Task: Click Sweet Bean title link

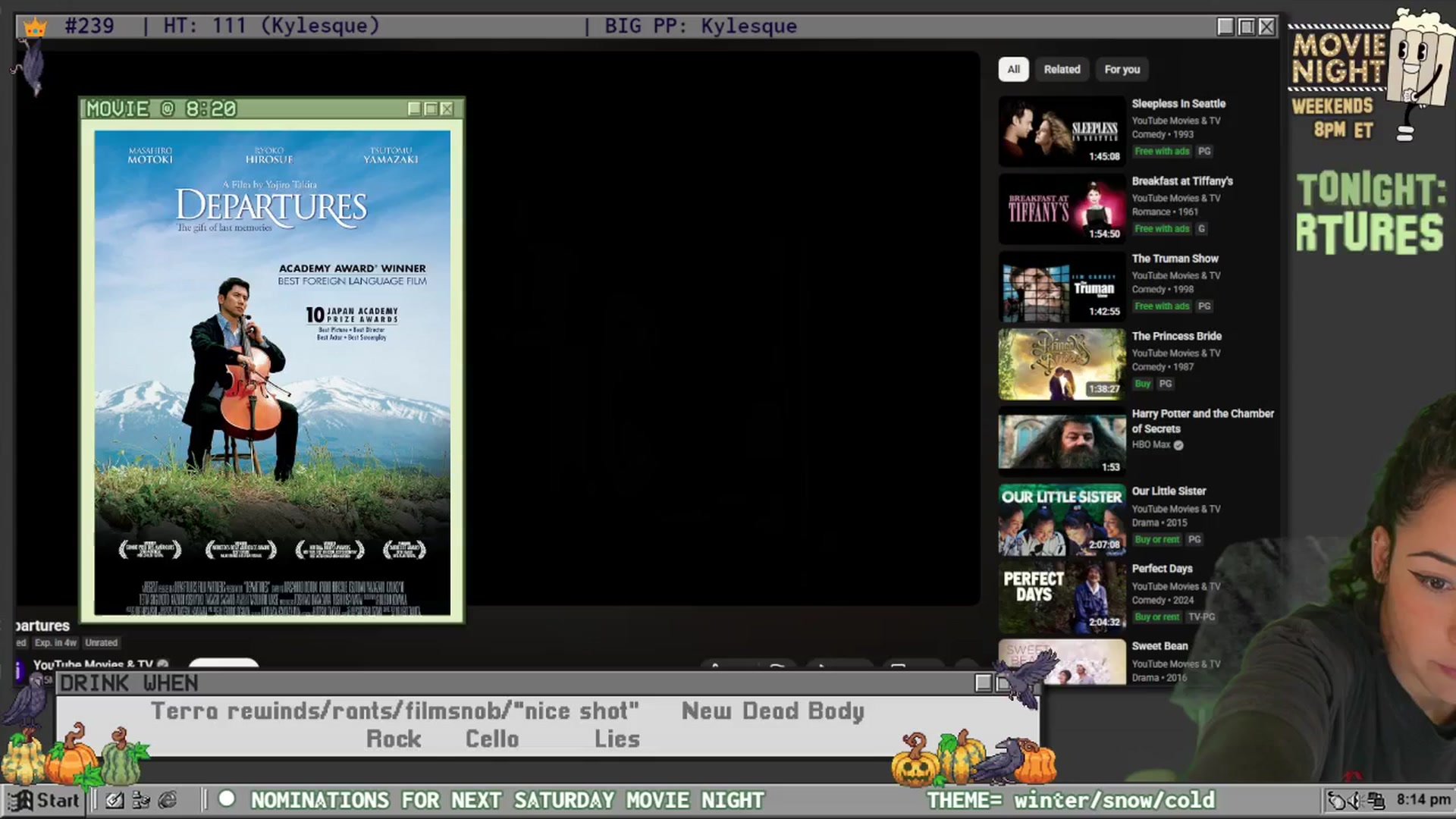Action: (x=1159, y=646)
